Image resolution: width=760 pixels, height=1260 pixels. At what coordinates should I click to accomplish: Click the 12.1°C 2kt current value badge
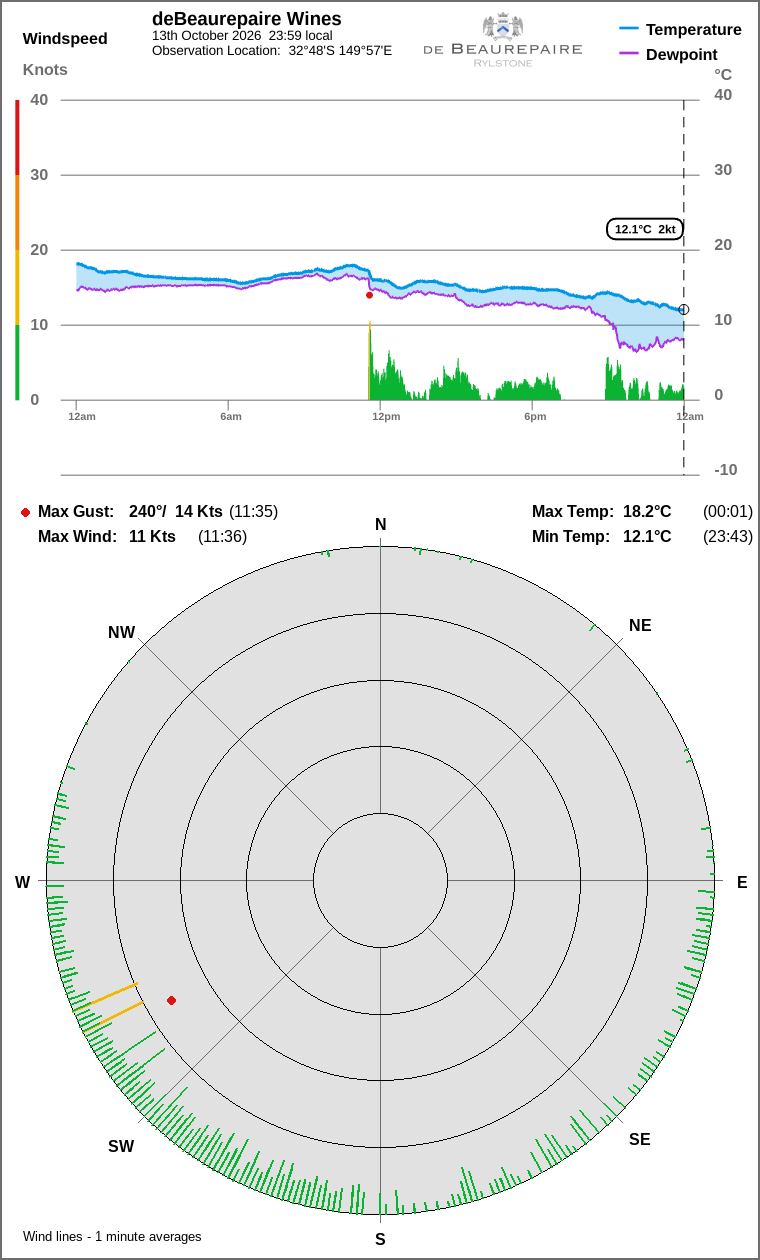pyautogui.click(x=645, y=229)
